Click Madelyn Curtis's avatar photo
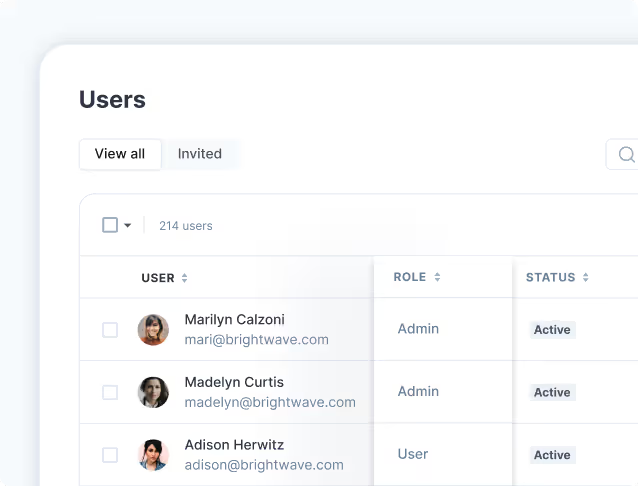The height and width of the screenshot is (486, 638). click(153, 392)
